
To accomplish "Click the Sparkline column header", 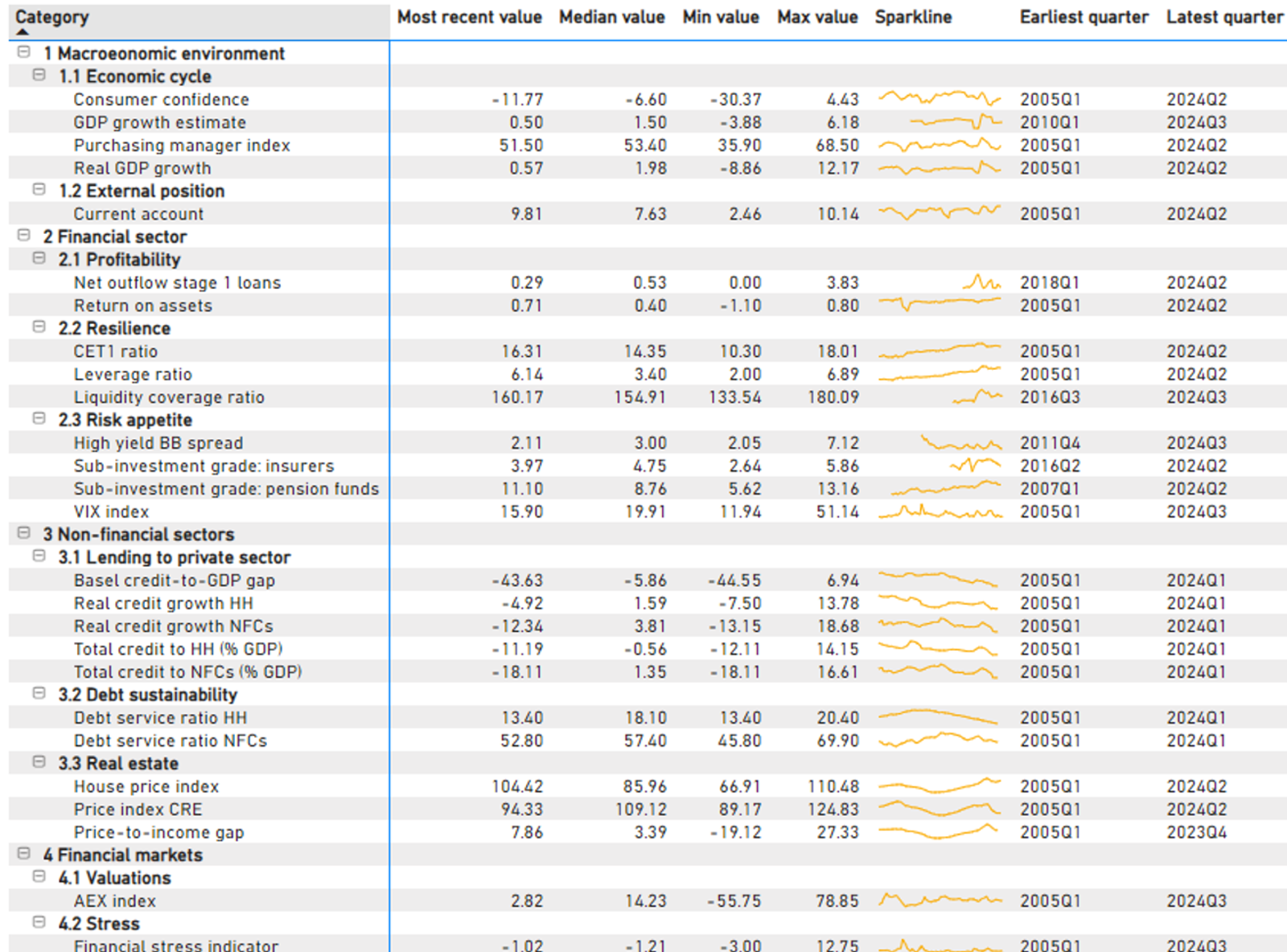I will pyautogui.click(x=913, y=18).
